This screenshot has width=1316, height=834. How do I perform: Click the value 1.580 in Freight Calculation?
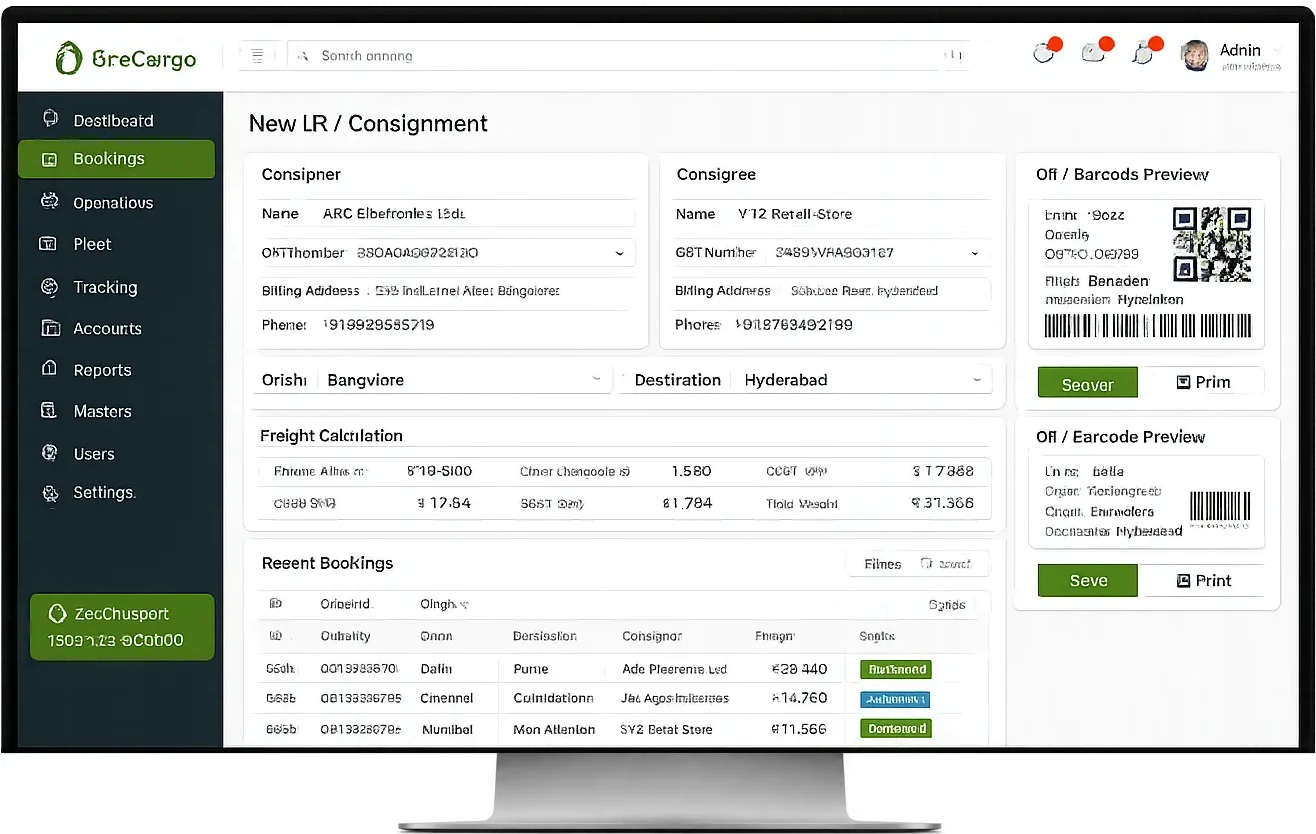[691, 471]
